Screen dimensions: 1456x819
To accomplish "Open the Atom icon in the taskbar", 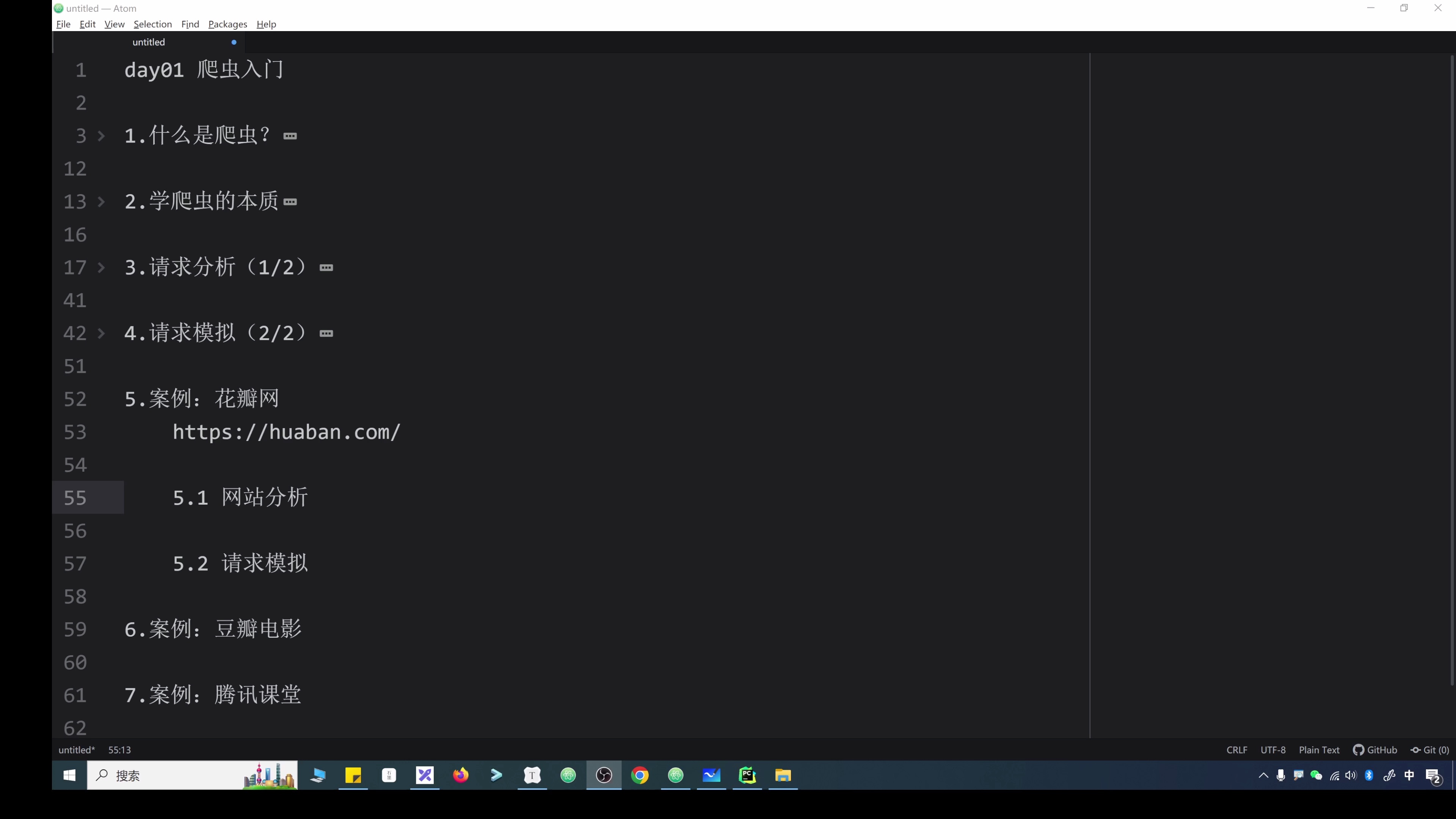I will (568, 775).
